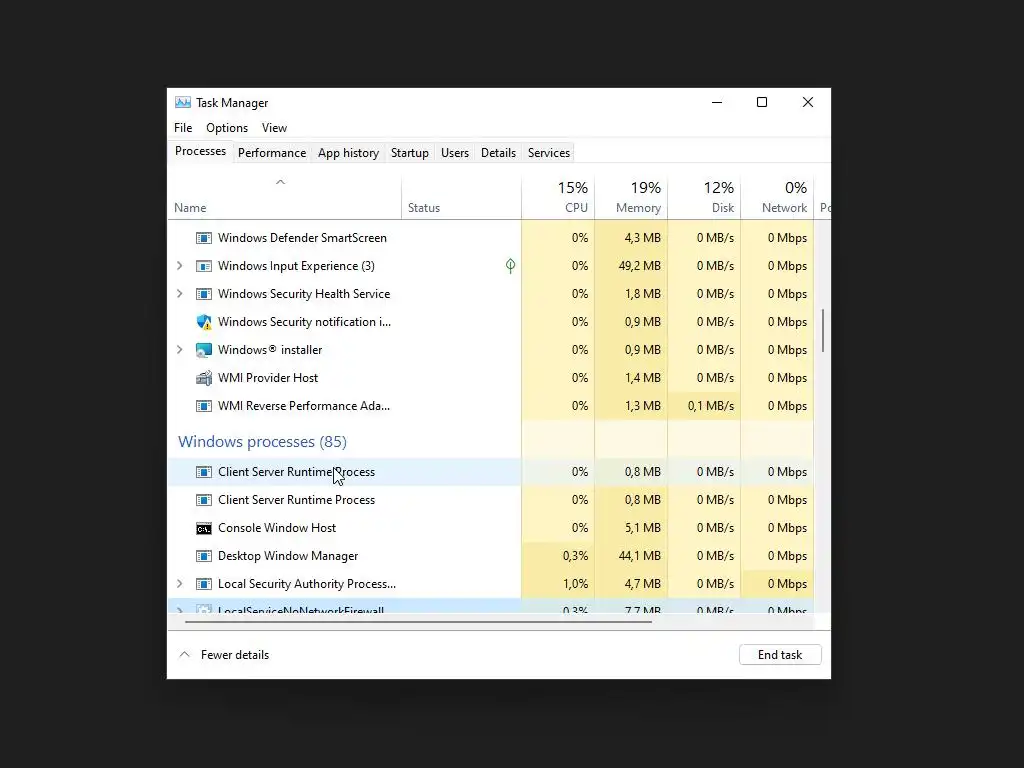Click the sort arrow above the Name column
This screenshot has height=768, width=1024.
281,182
